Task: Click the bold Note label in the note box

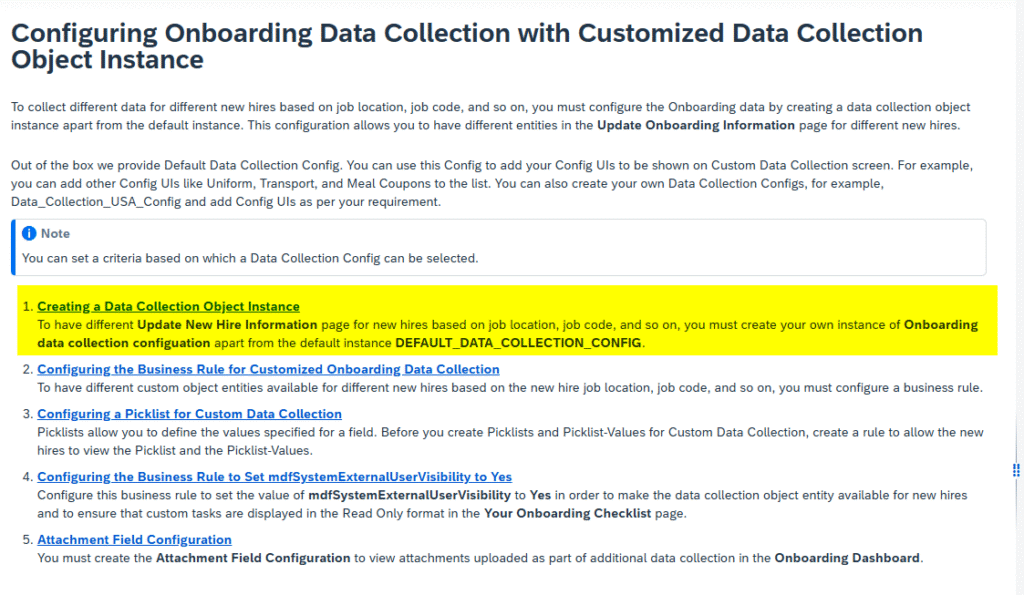Action: point(55,233)
